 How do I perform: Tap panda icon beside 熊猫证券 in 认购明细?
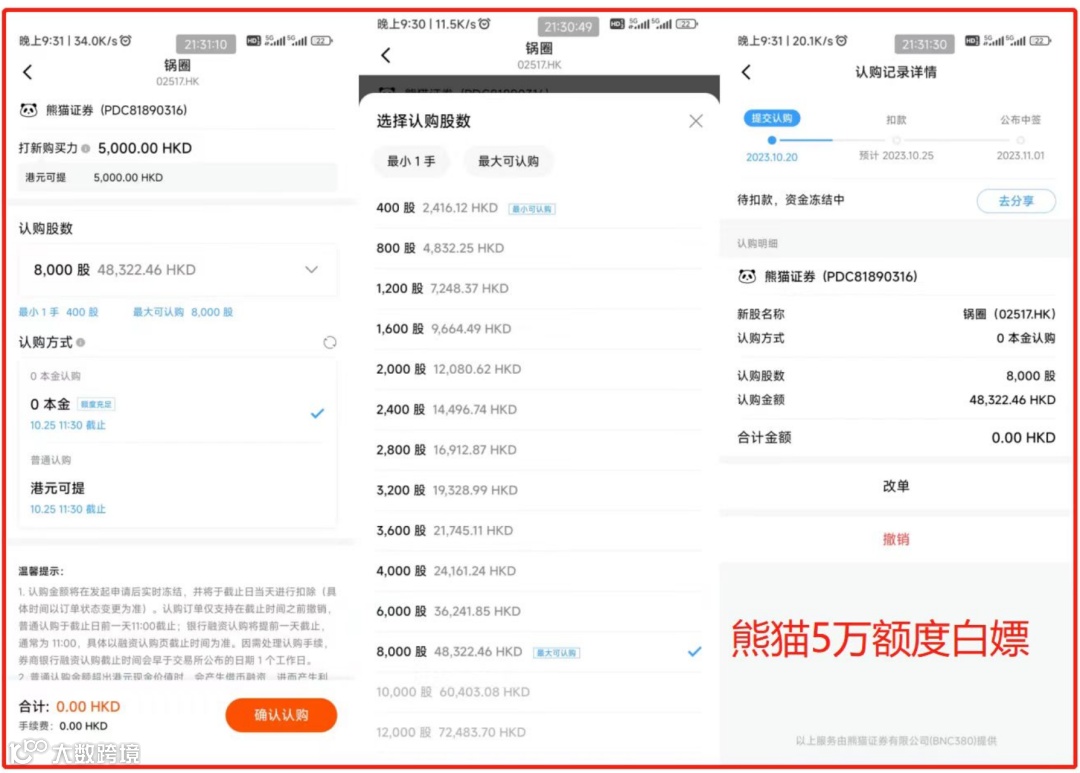747,276
